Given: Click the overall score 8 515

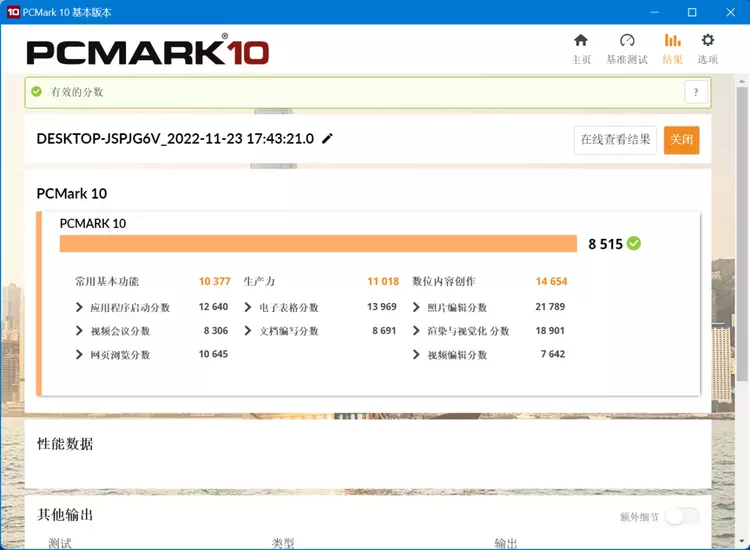Looking at the screenshot, I should [605, 244].
